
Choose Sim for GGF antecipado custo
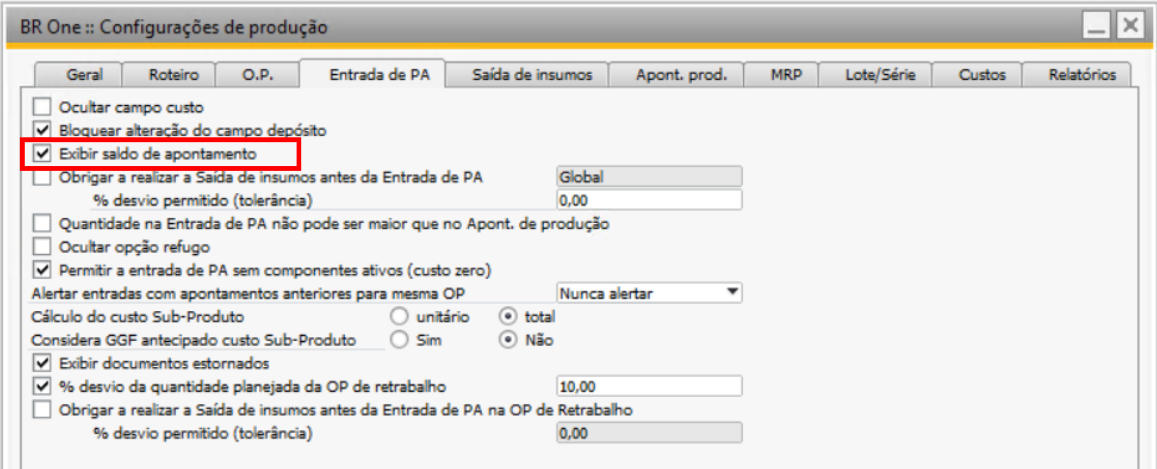[400, 340]
